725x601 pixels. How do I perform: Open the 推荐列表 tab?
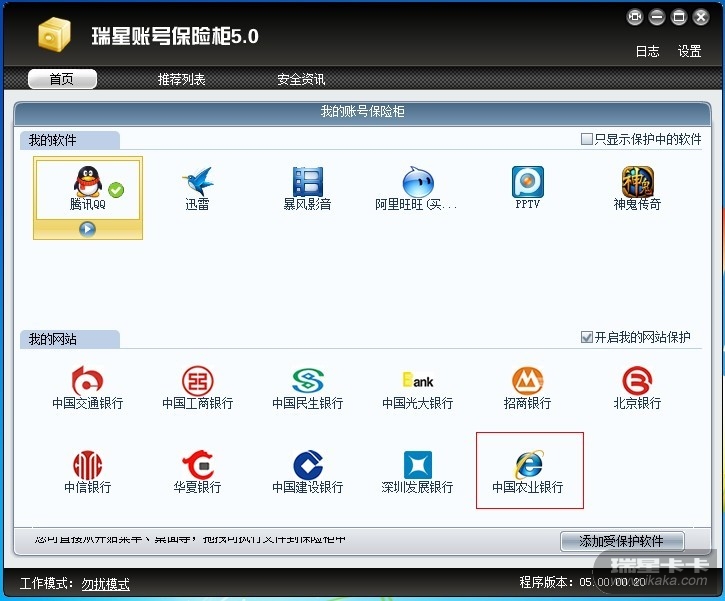181,79
